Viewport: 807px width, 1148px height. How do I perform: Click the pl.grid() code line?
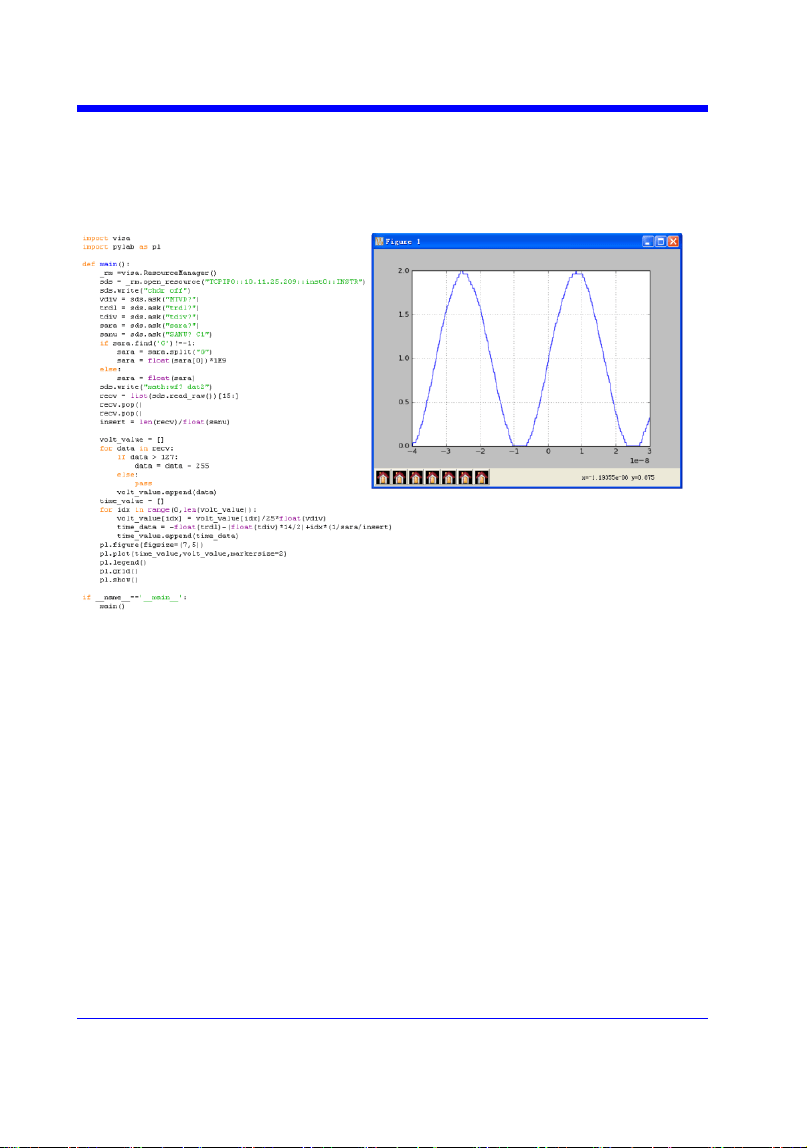(x=119, y=571)
